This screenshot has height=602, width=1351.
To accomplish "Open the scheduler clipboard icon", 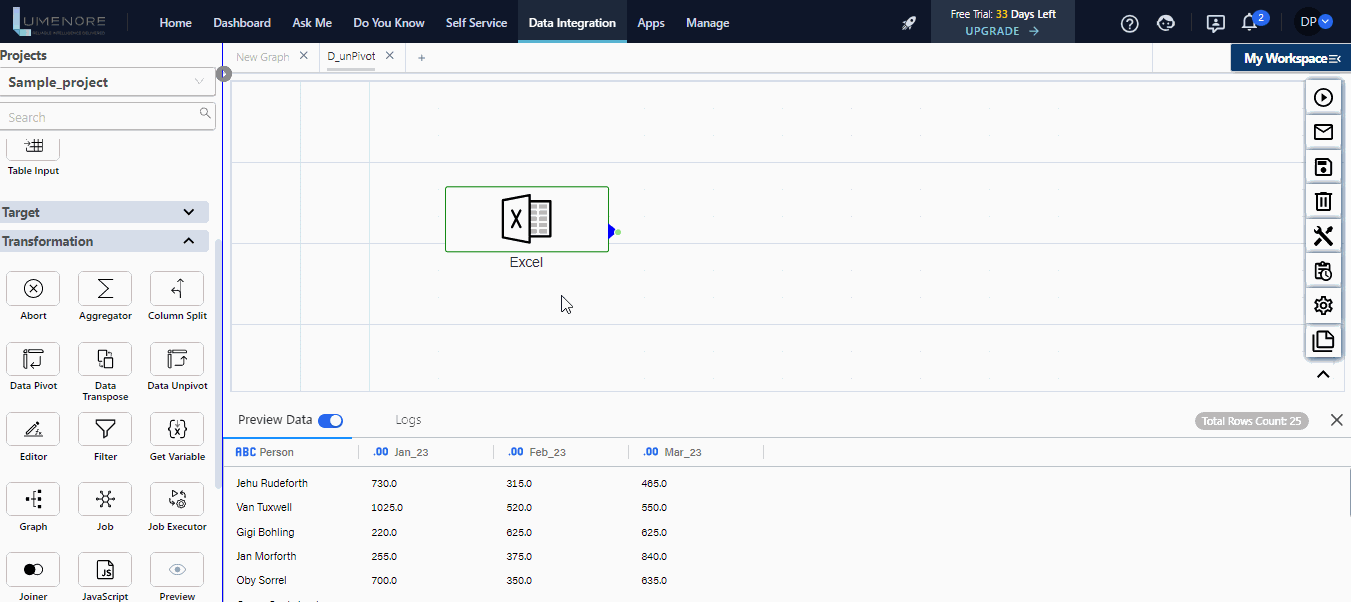I will pyautogui.click(x=1323, y=271).
